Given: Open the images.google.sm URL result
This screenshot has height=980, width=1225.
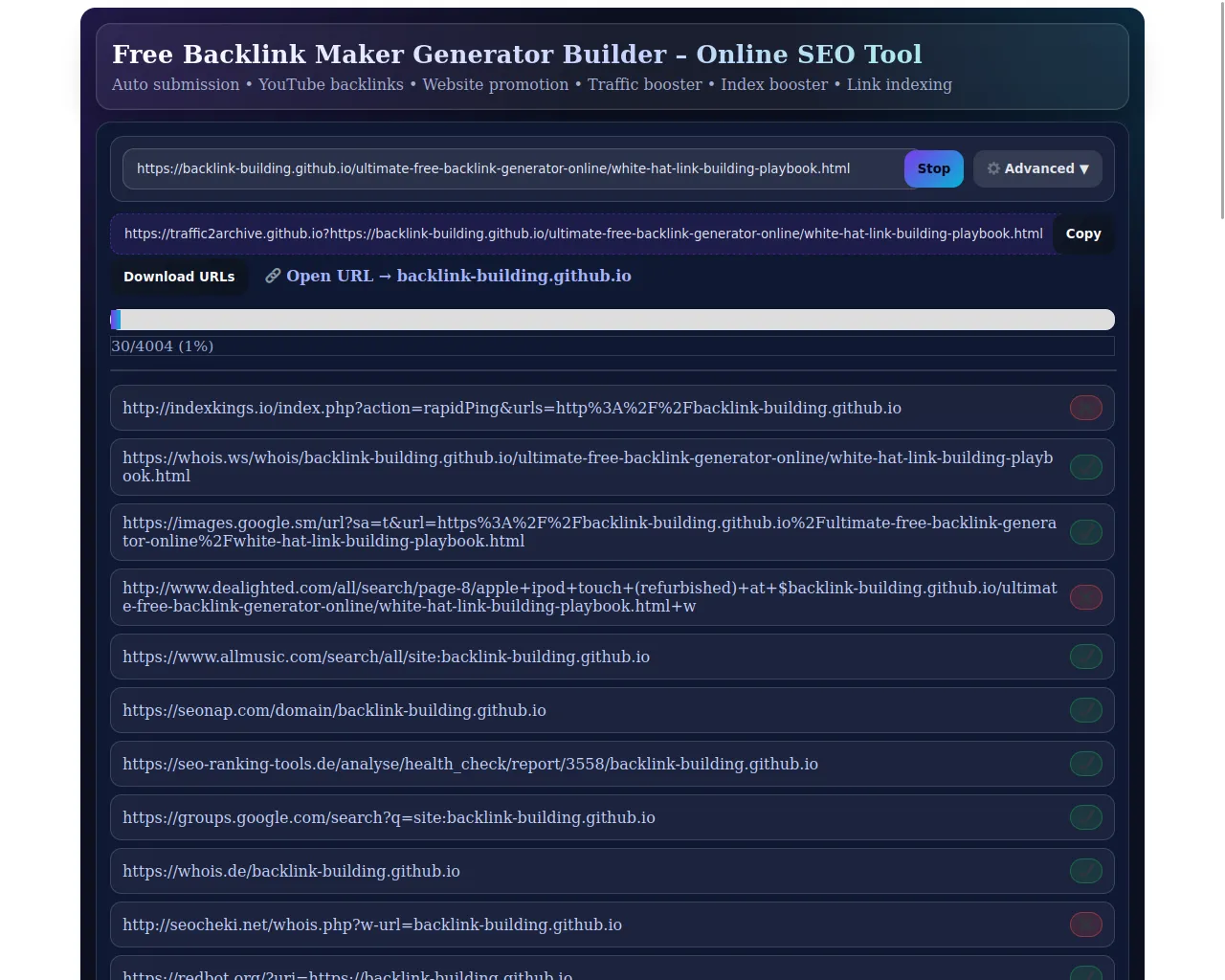Looking at the screenshot, I should click(x=590, y=532).
